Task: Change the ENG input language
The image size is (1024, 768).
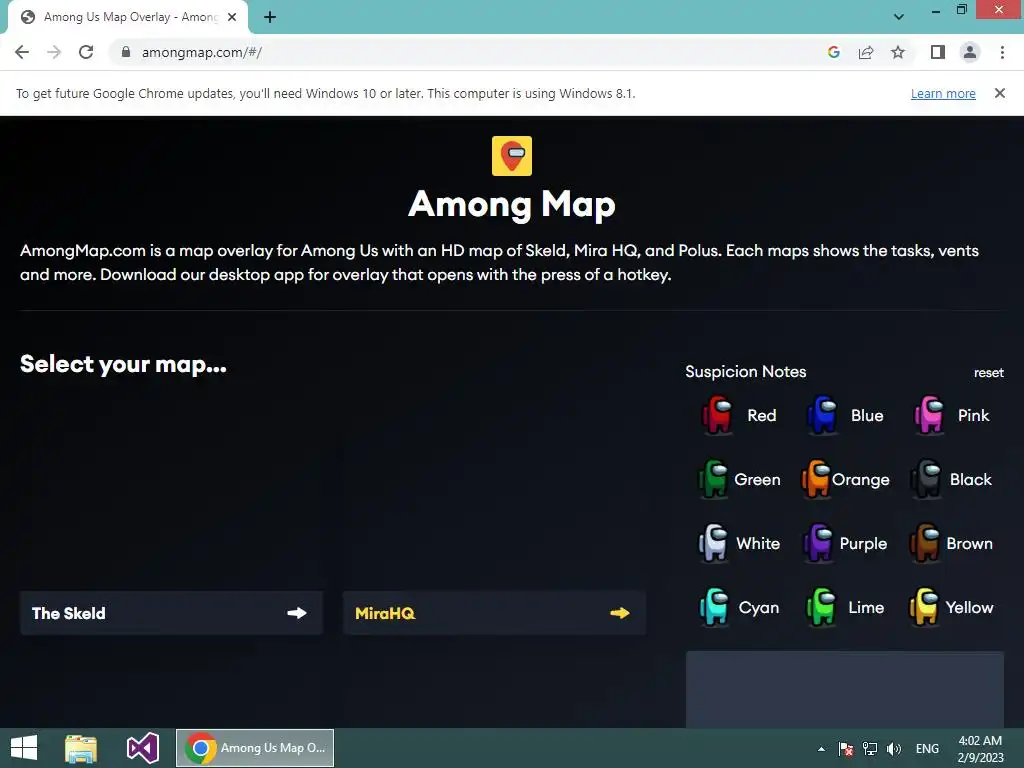Action: click(927, 749)
